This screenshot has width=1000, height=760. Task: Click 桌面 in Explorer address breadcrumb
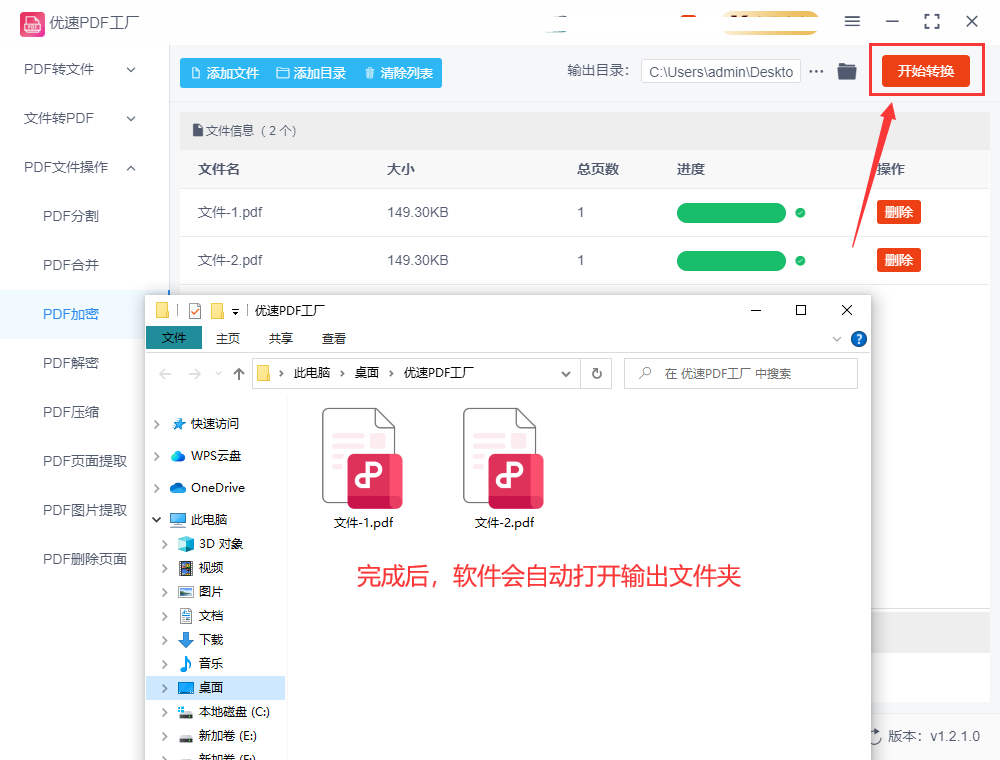click(x=367, y=373)
